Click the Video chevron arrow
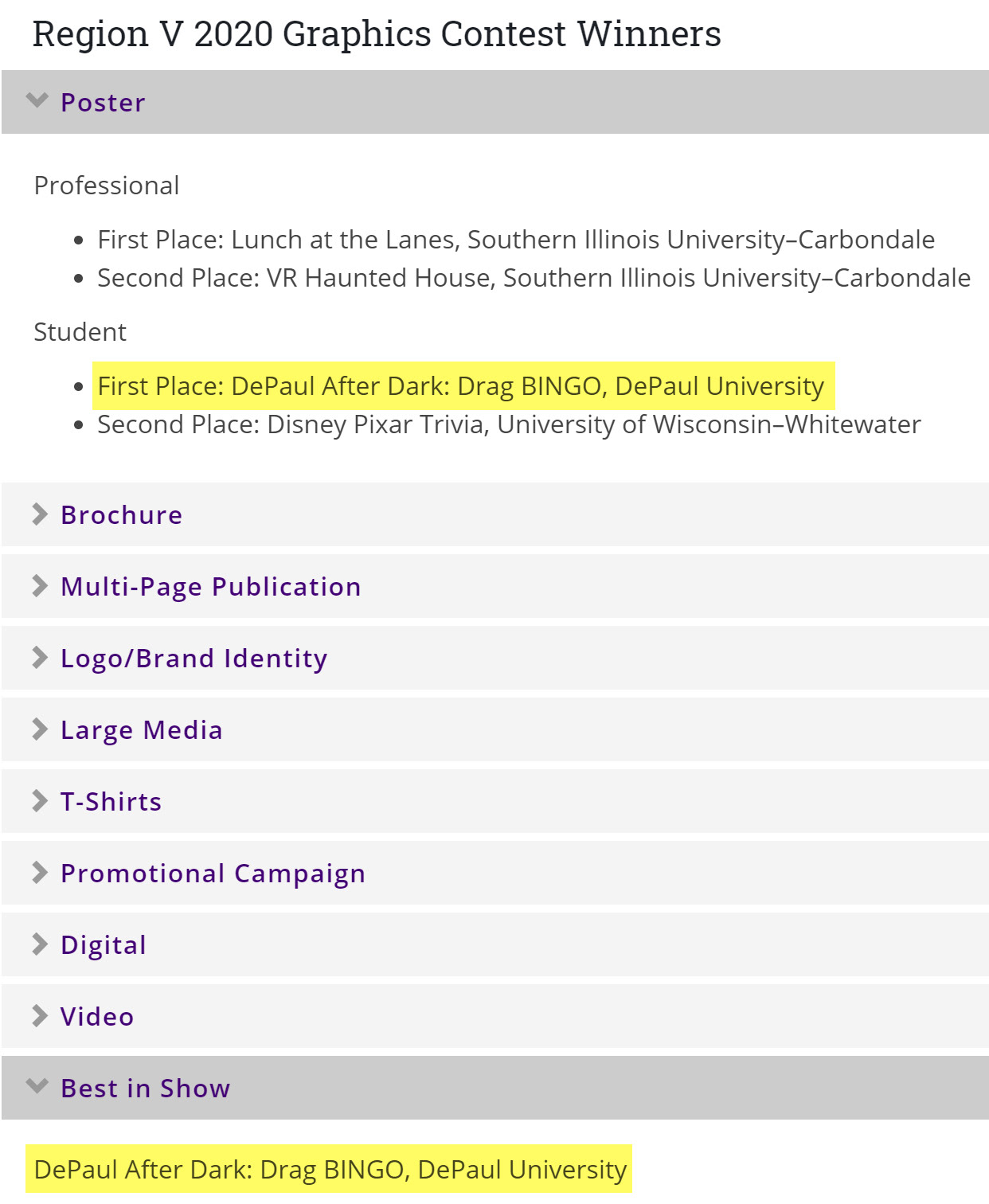 pos(40,1016)
